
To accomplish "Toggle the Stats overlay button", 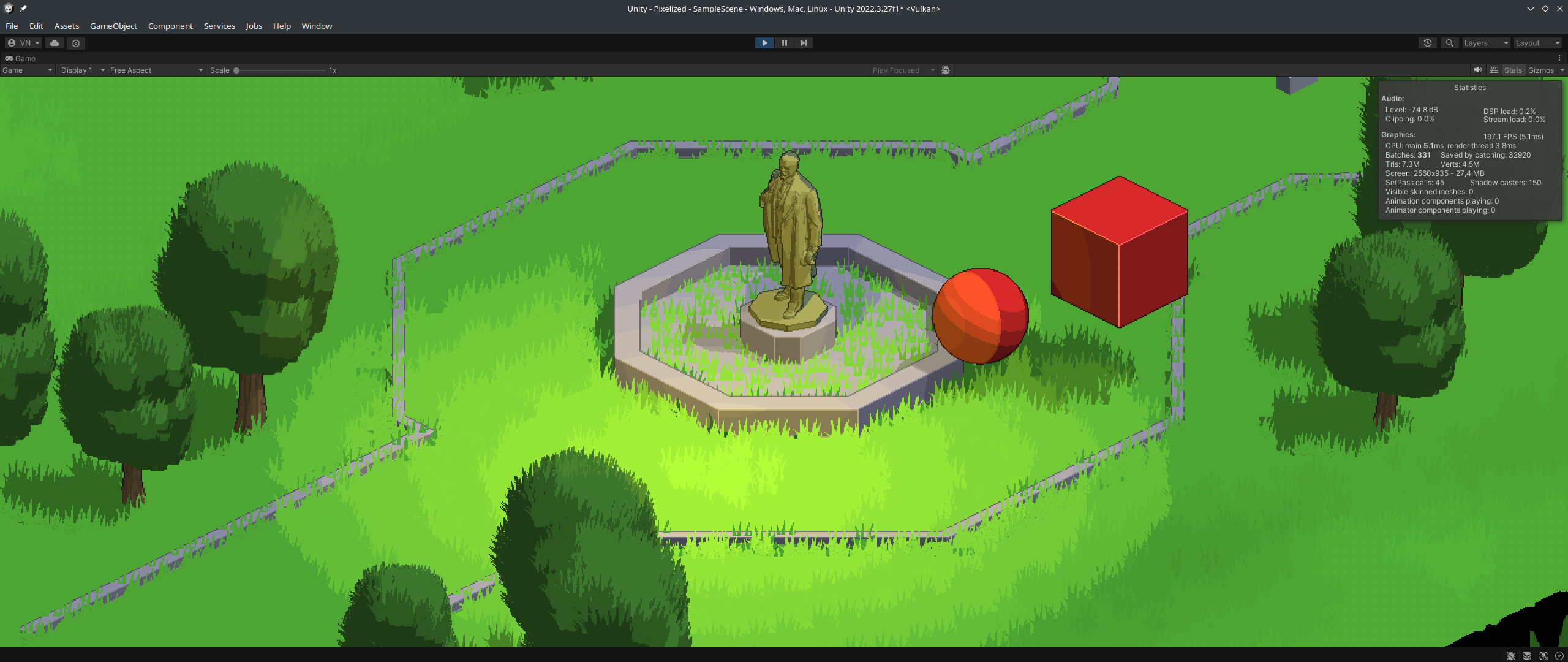I will tap(1512, 70).
